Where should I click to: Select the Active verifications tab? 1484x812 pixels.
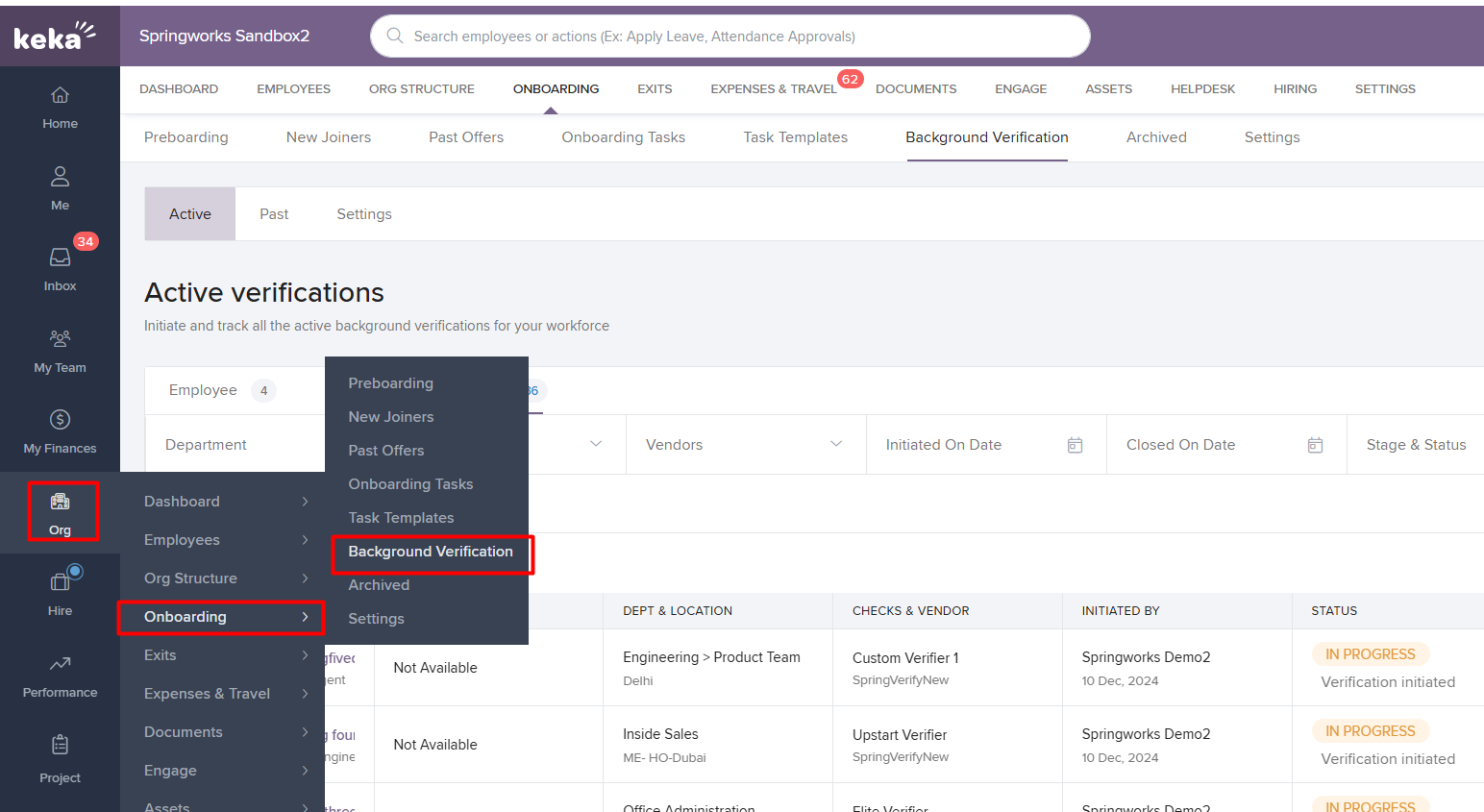[x=190, y=213]
